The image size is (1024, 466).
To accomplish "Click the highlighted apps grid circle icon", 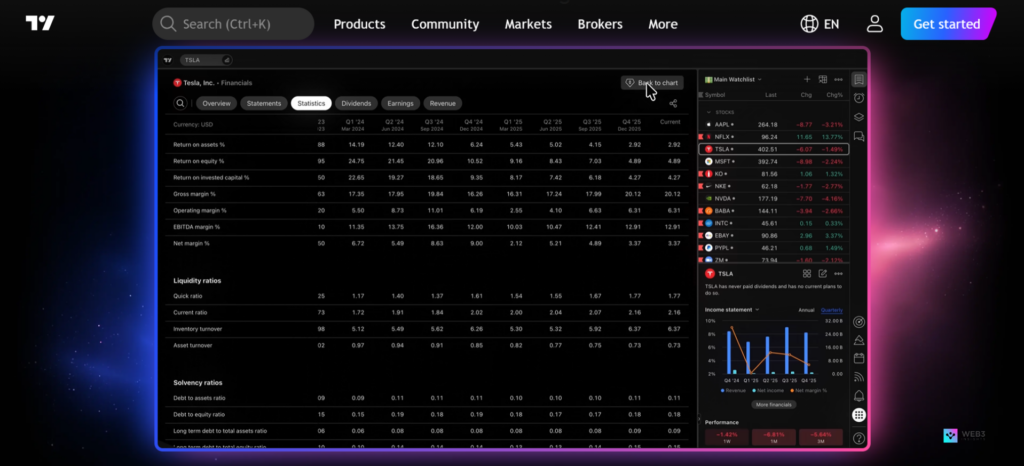I will (x=859, y=414).
